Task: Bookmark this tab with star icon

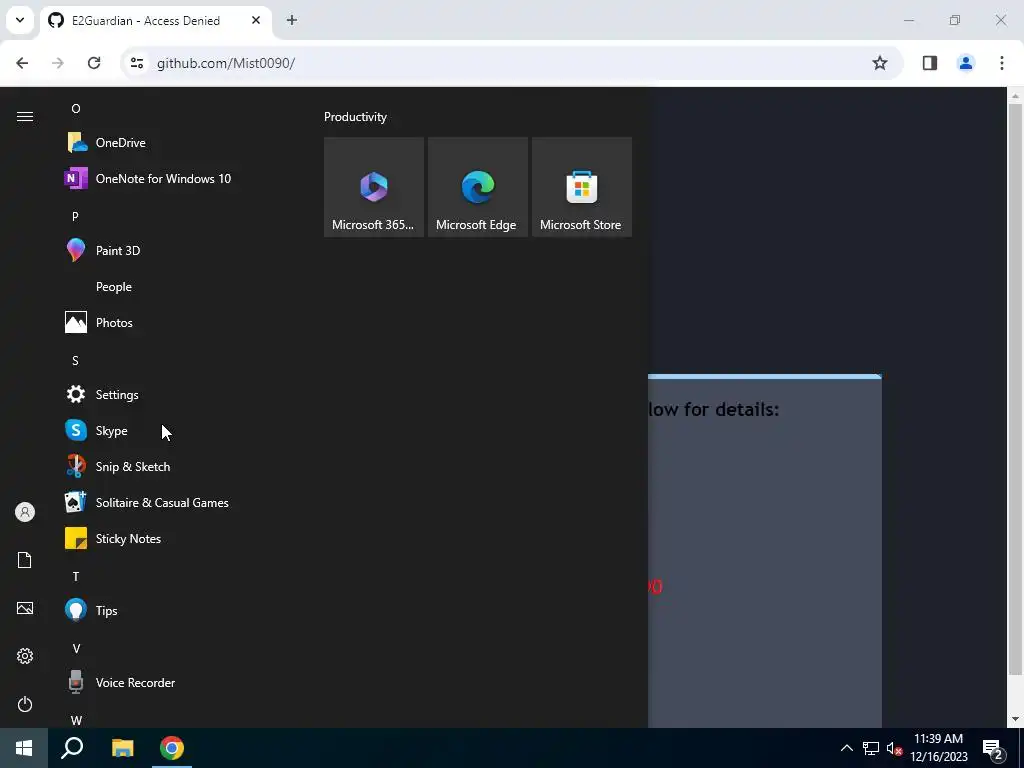Action: pos(880,63)
